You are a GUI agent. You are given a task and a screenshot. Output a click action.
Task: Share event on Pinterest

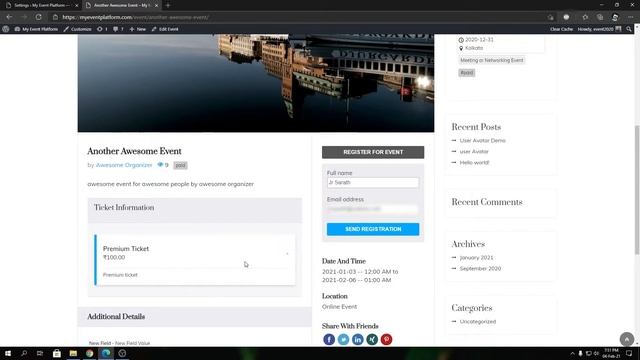pyautogui.click(x=386, y=339)
